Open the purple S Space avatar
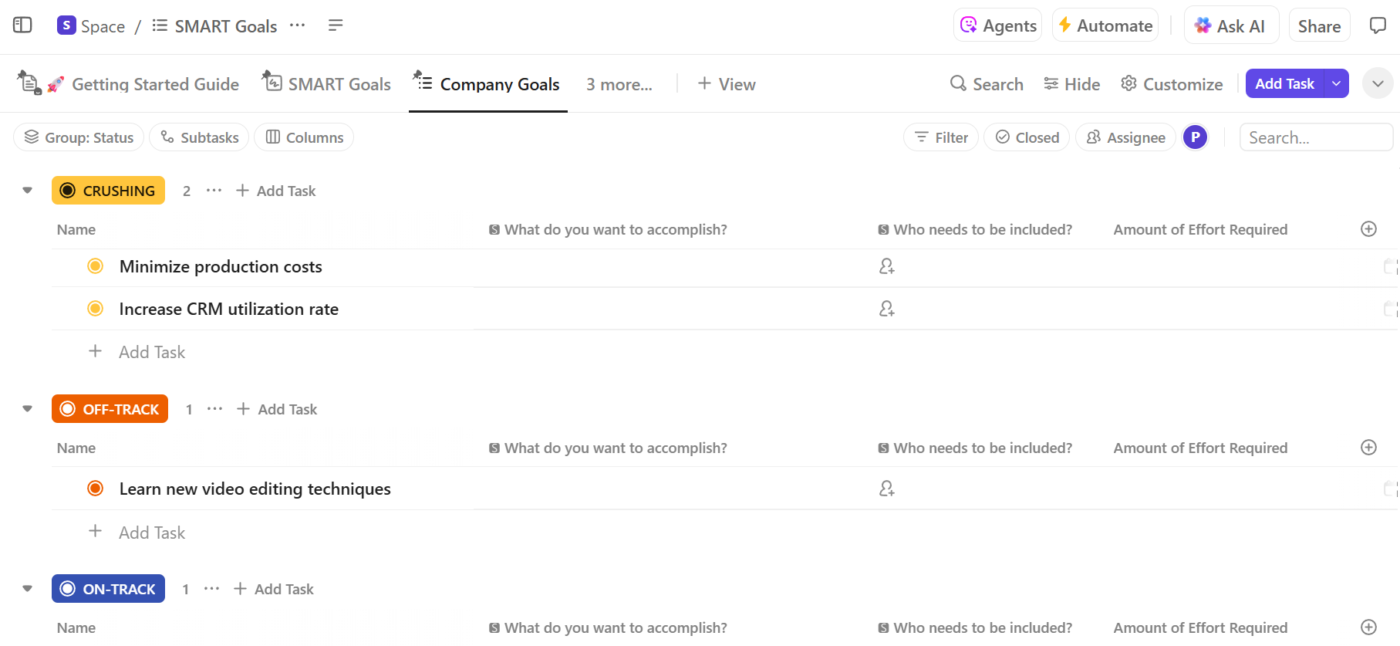This screenshot has width=1400, height=646. (x=66, y=26)
